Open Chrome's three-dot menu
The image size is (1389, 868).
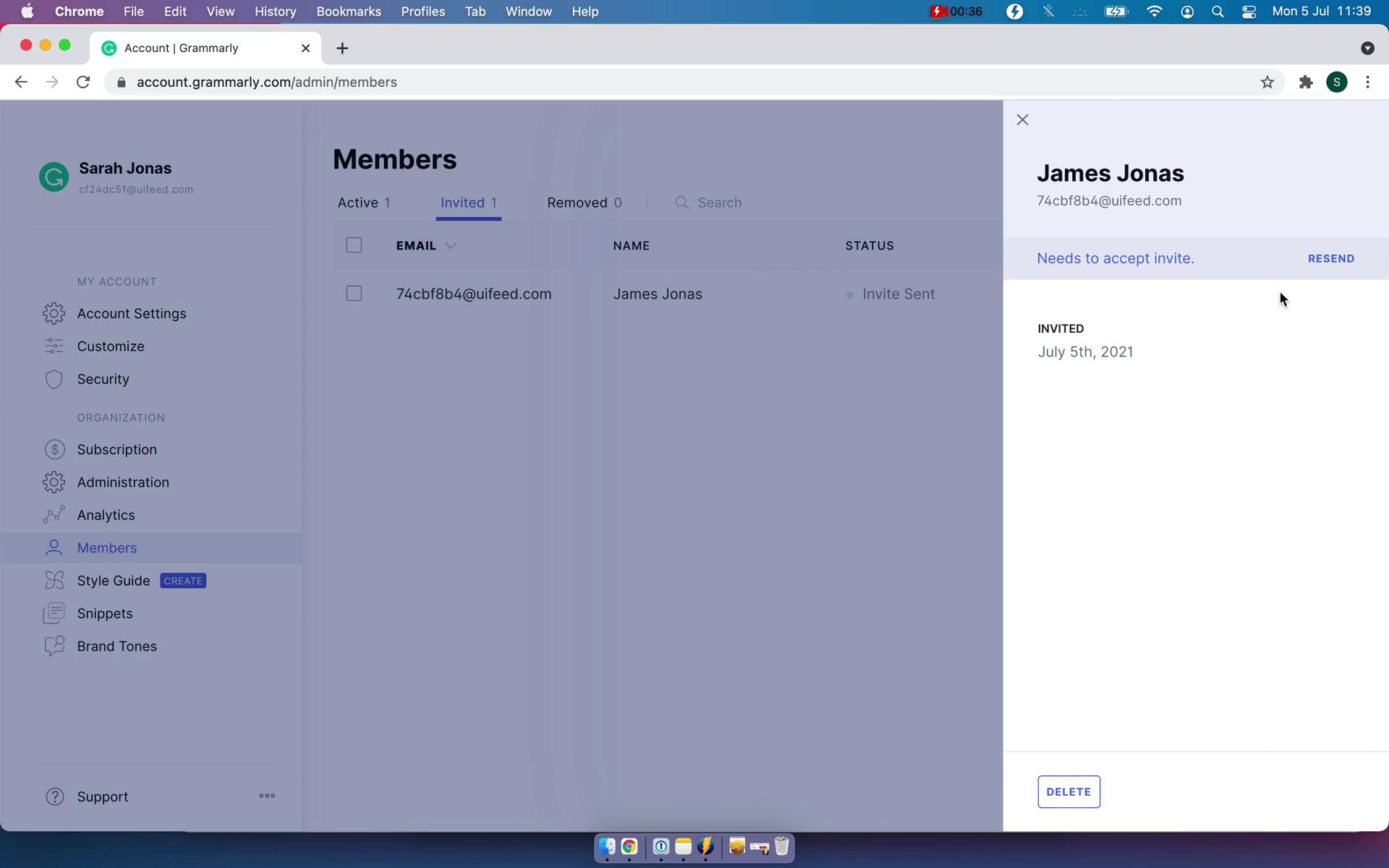pyautogui.click(x=1367, y=82)
